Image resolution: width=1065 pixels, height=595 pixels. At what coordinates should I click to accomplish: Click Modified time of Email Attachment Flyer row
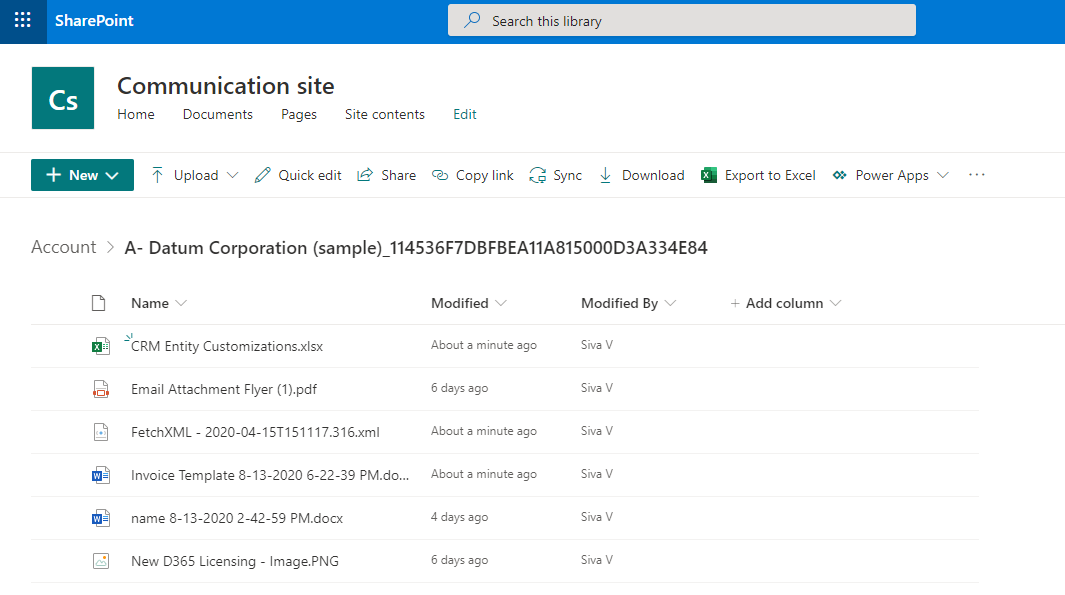point(460,389)
